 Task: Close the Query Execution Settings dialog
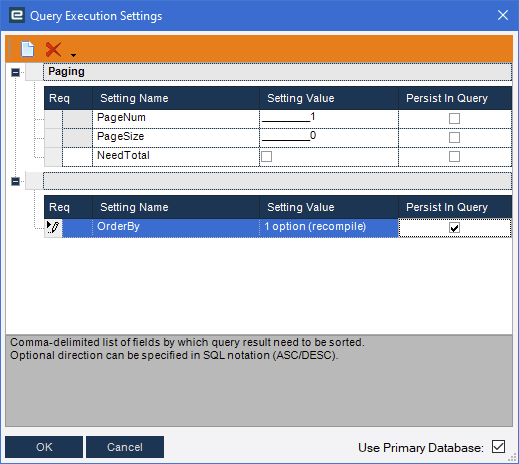[503, 15]
